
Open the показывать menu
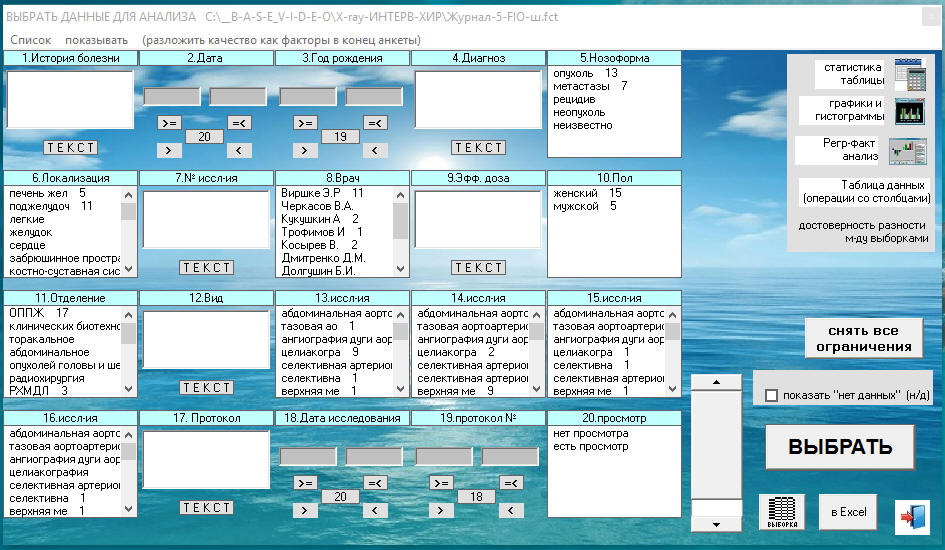pyautogui.click(x=96, y=40)
